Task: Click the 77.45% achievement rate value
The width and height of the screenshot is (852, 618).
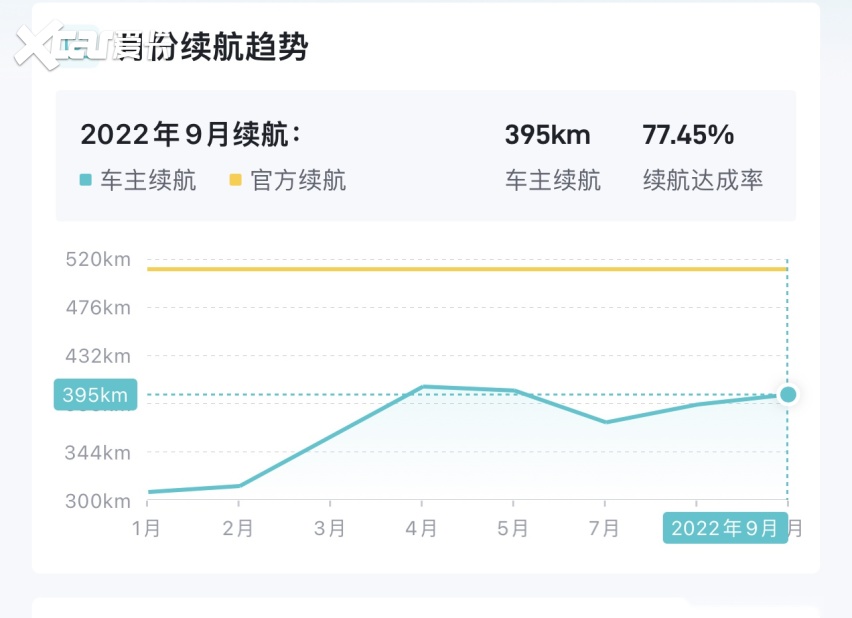Action: [688, 135]
